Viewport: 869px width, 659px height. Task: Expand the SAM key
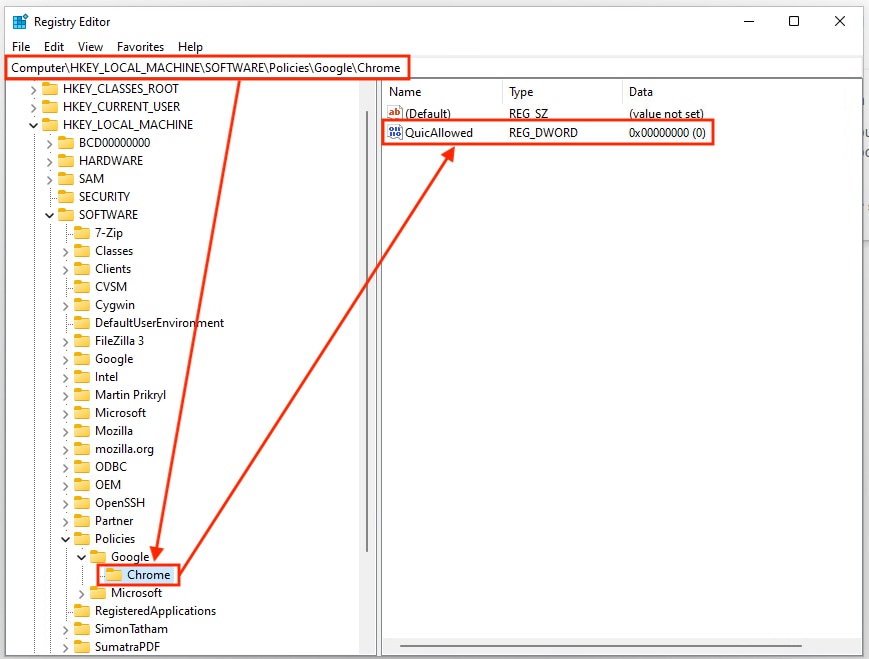[49, 180]
